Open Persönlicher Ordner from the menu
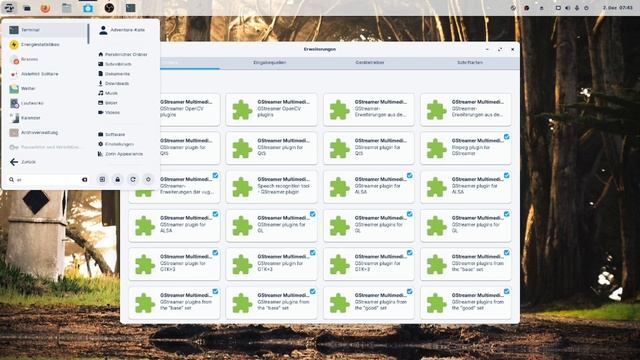 (x=123, y=54)
